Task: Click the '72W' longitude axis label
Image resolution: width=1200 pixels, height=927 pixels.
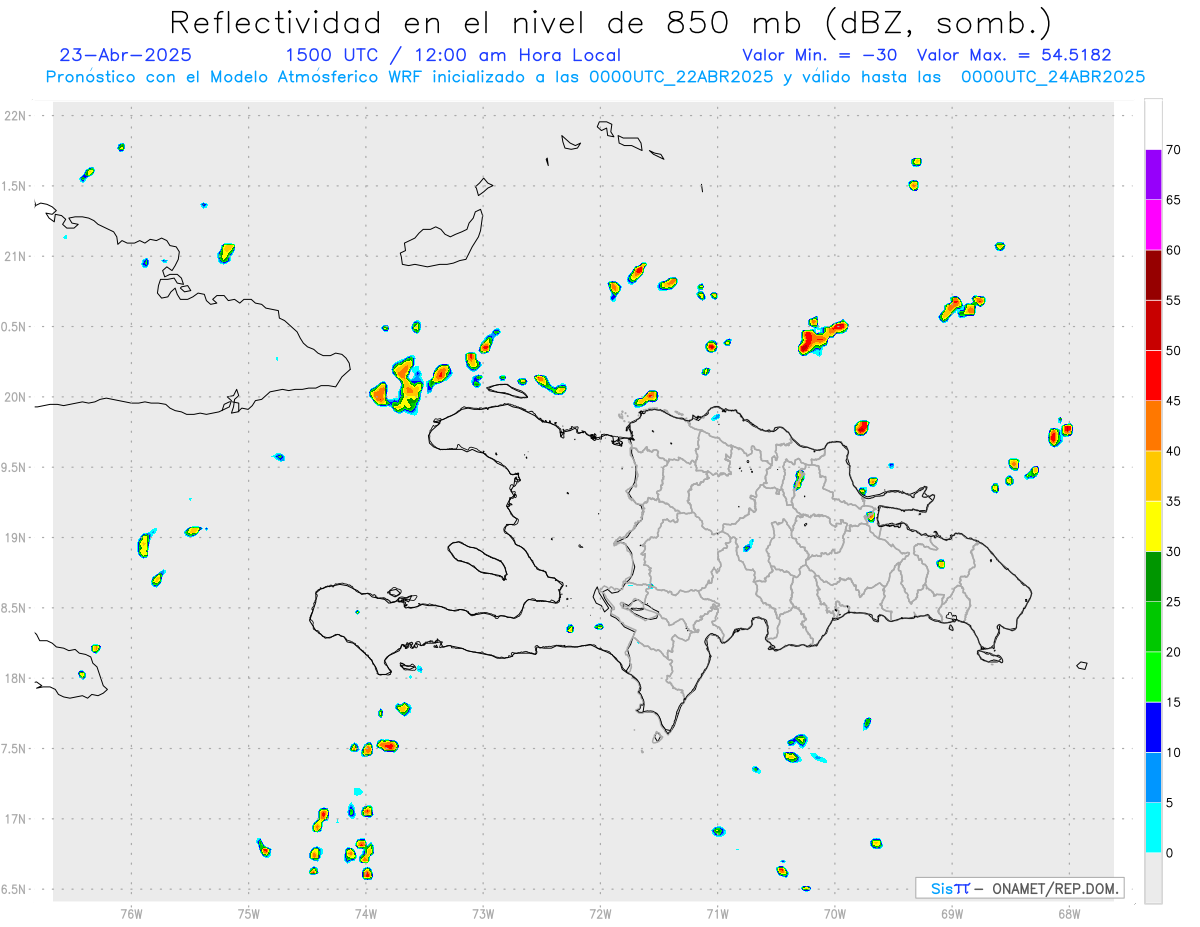Action: (x=600, y=912)
